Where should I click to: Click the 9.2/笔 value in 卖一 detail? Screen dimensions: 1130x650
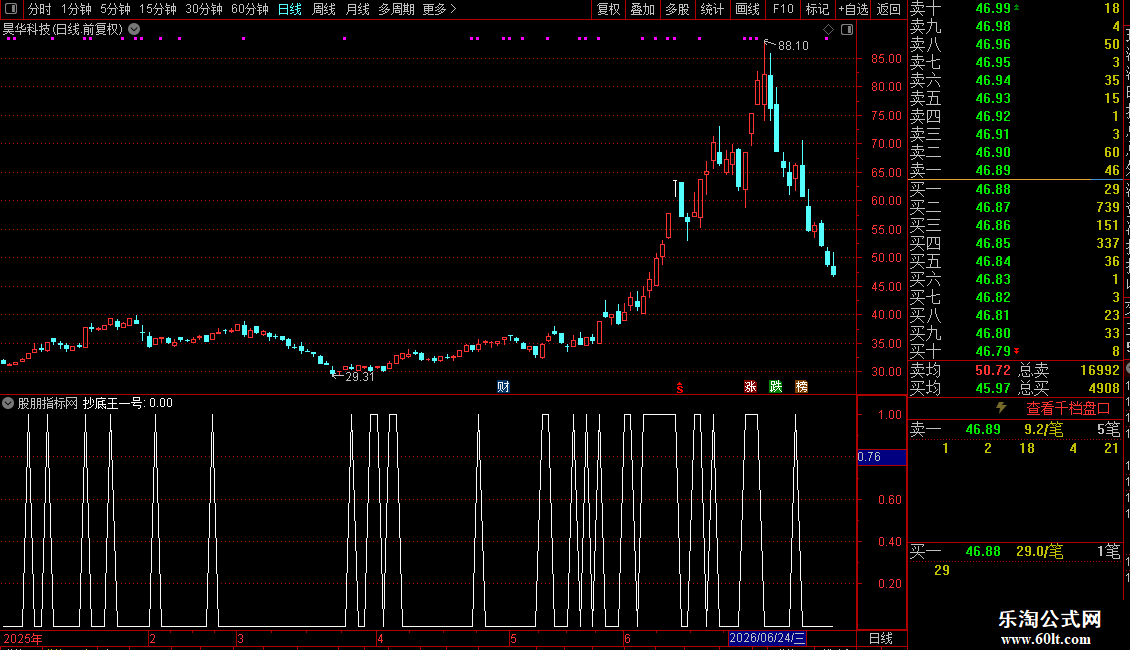click(x=1044, y=430)
